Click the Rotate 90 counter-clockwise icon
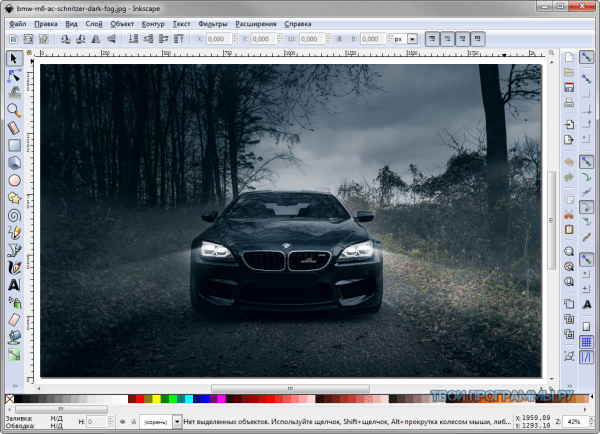 [x=65, y=39]
